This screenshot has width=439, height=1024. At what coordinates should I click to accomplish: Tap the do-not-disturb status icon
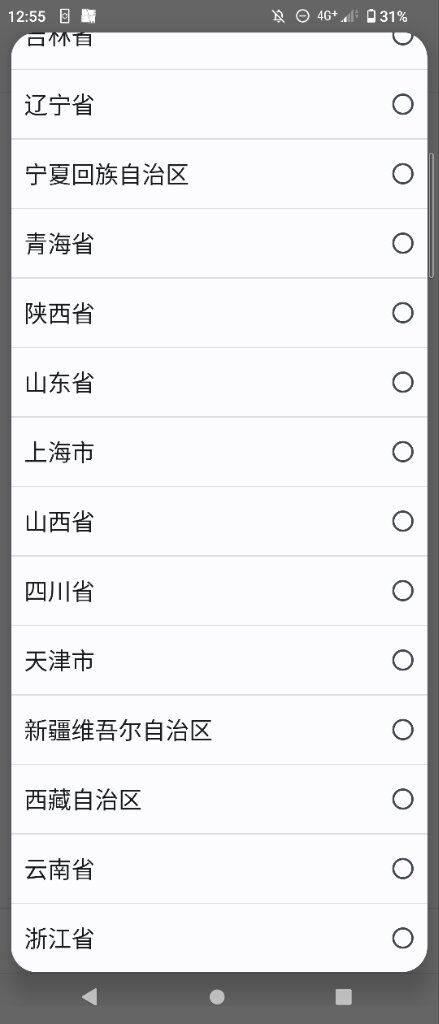tap(302, 16)
